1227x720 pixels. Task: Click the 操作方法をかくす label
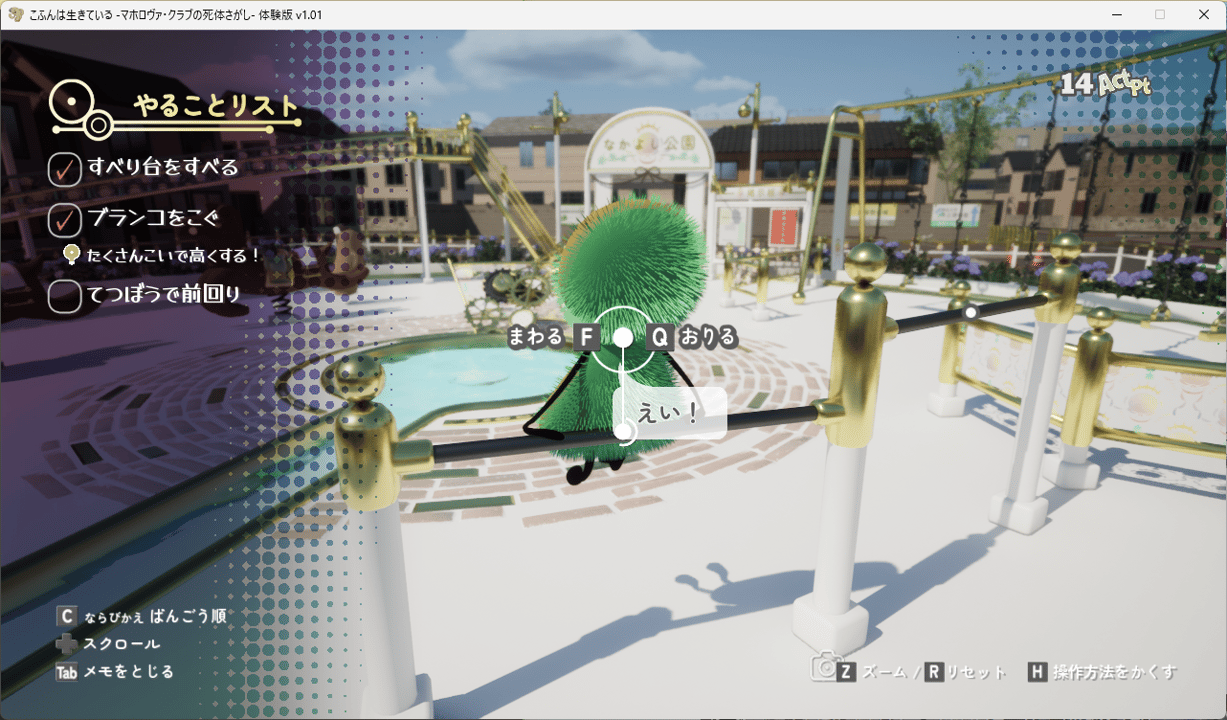pyautogui.click(x=1115, y=672)
